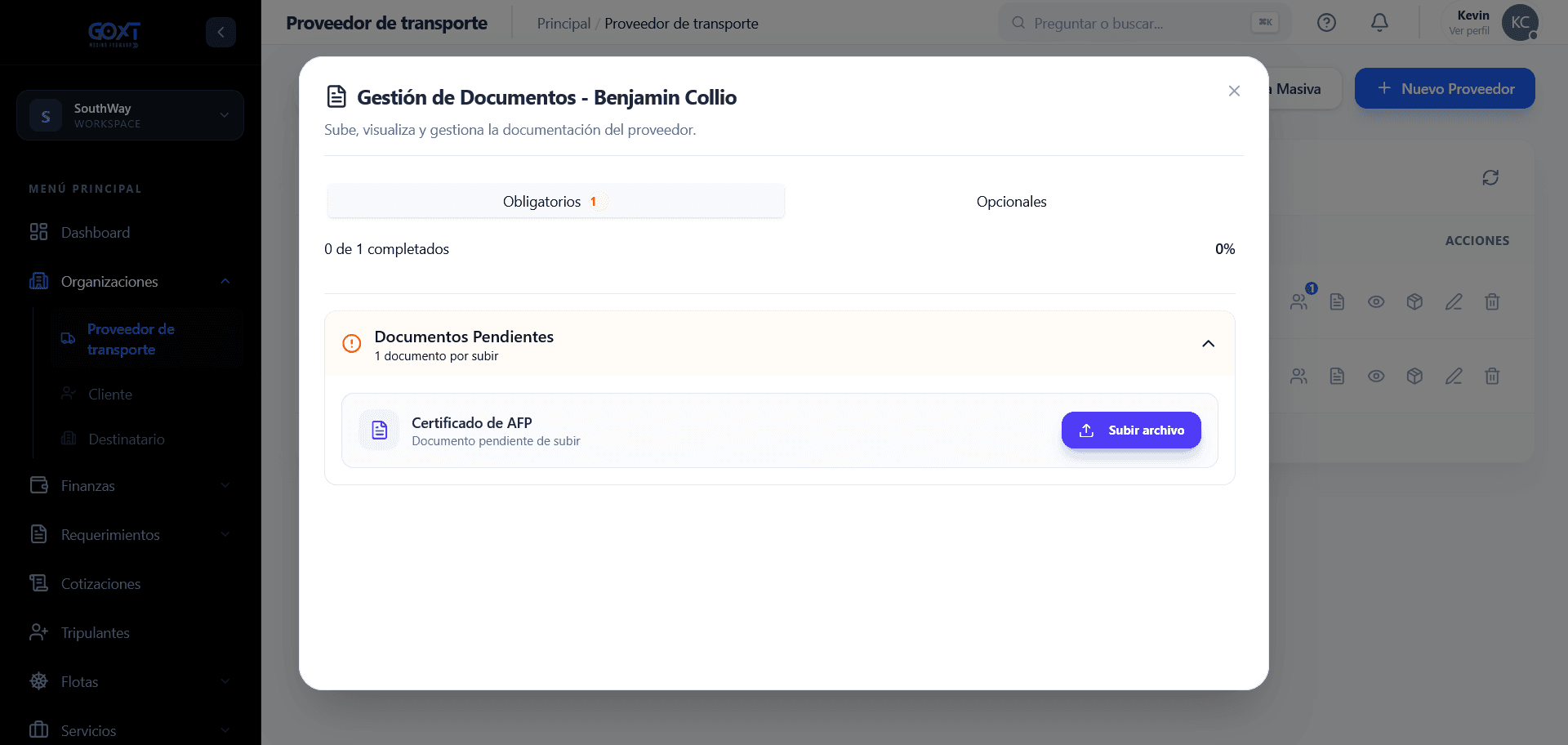
Task: Click the Finanzas wallet icon
Action: pyautogui.click(x=38, y=485)
